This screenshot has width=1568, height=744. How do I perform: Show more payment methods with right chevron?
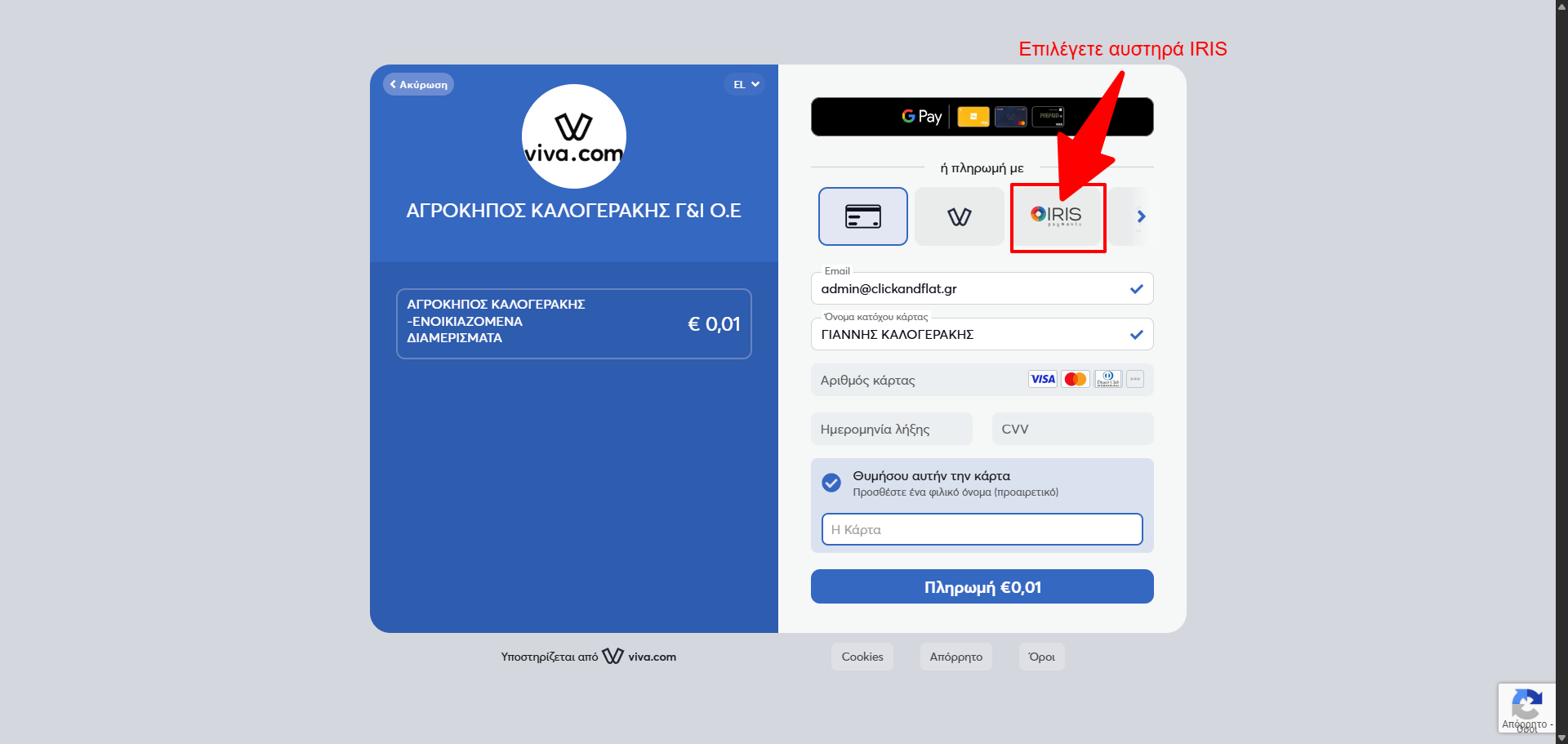pyautogui.click(x=1141, y=216)
